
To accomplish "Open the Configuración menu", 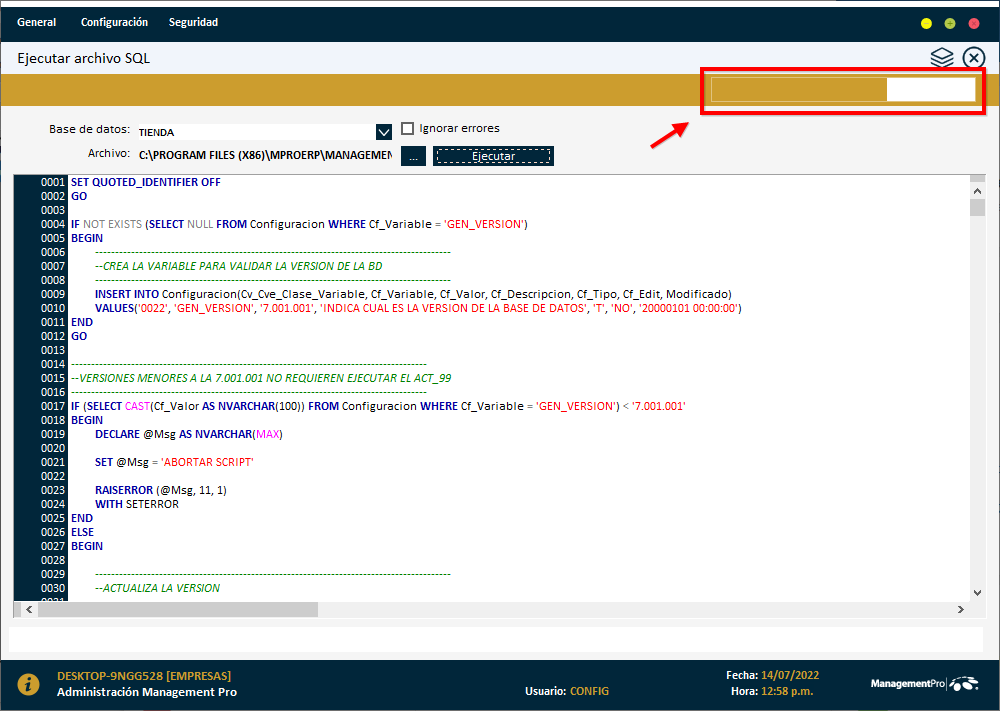I will (116, 21).
